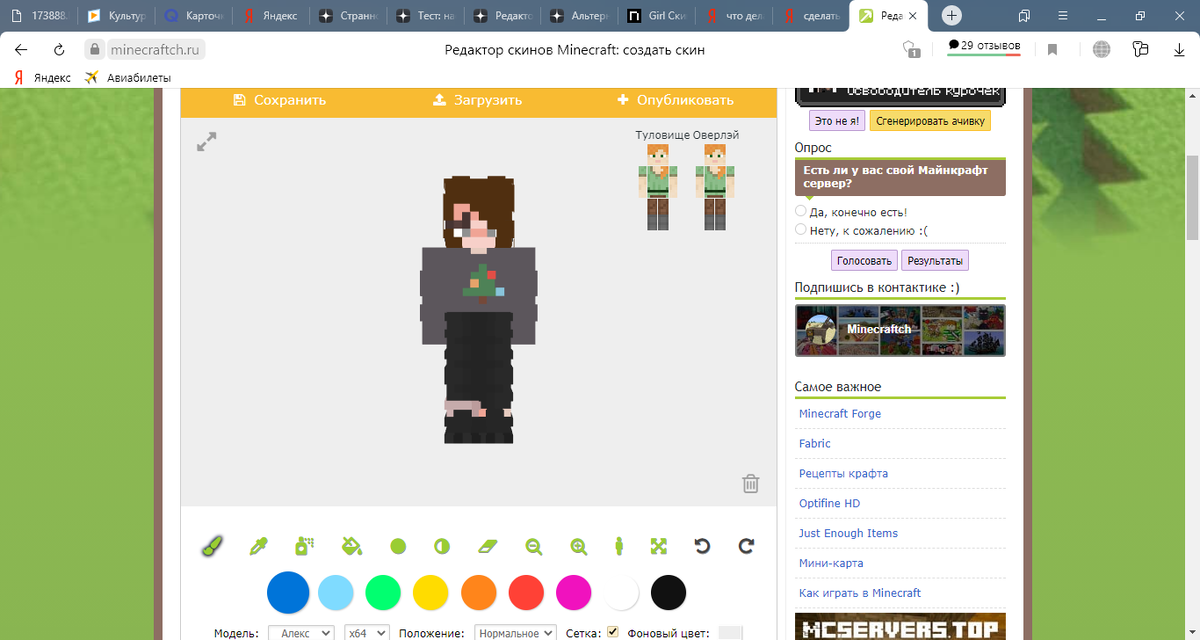Undo the last edit
Viewport: 1200px width, 640px height.
(702, 546)
